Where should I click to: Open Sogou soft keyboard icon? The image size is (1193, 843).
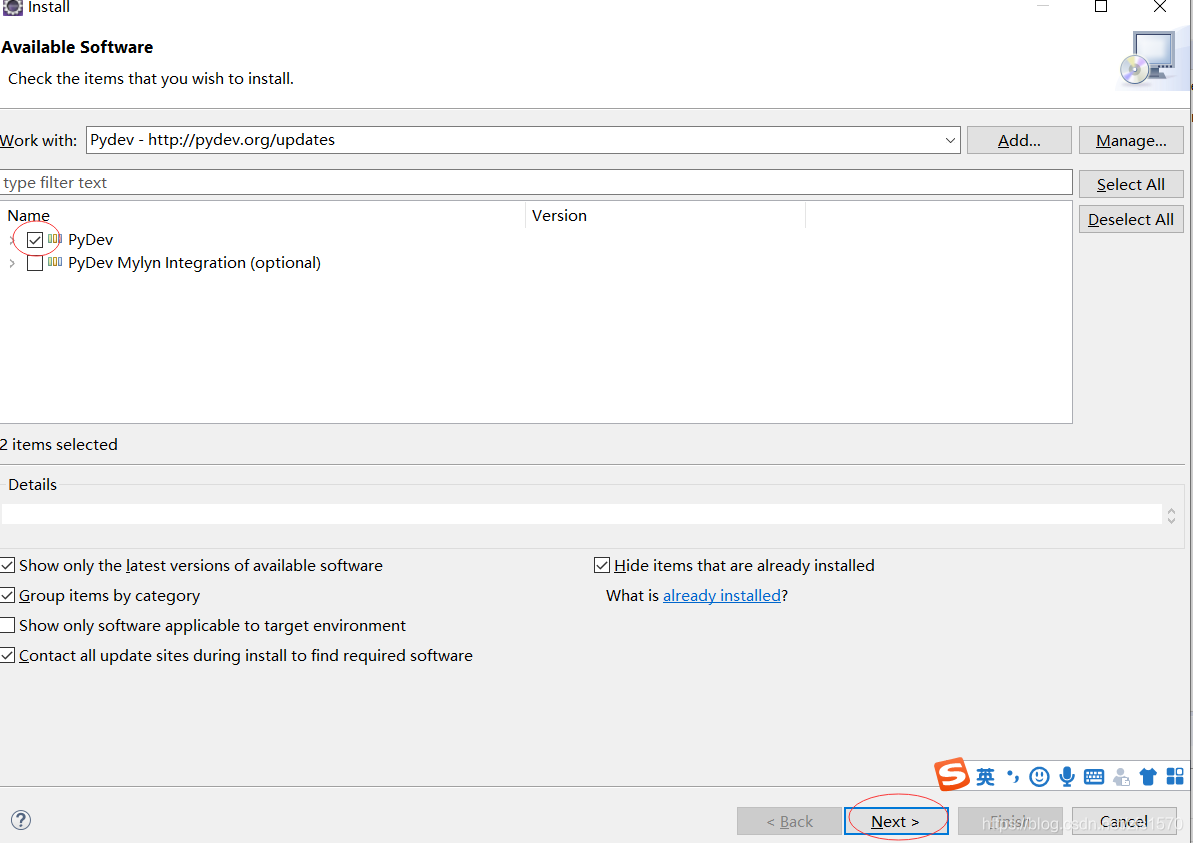1093,777
